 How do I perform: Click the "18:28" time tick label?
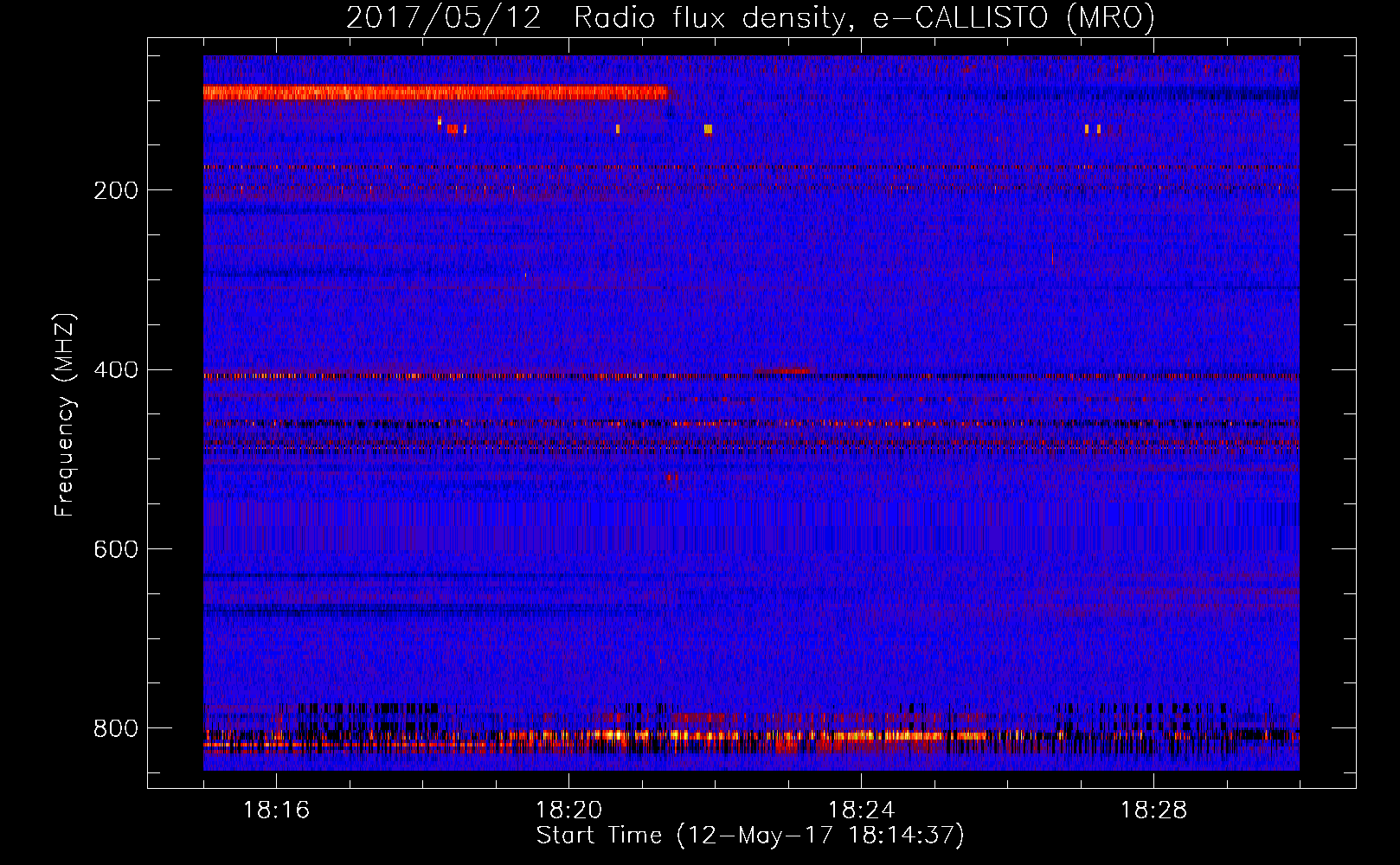[1153, 811]
